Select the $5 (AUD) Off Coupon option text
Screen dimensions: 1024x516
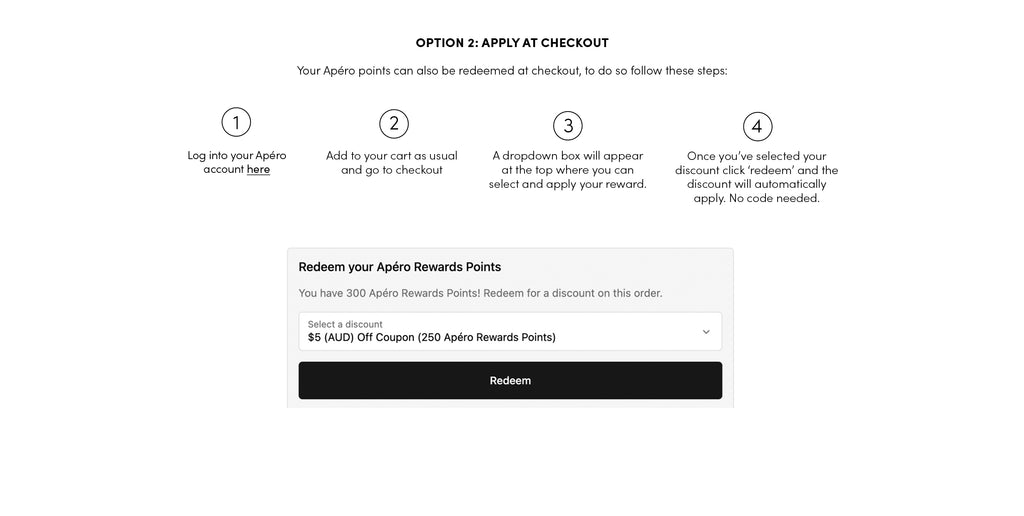tap(432, 338)
